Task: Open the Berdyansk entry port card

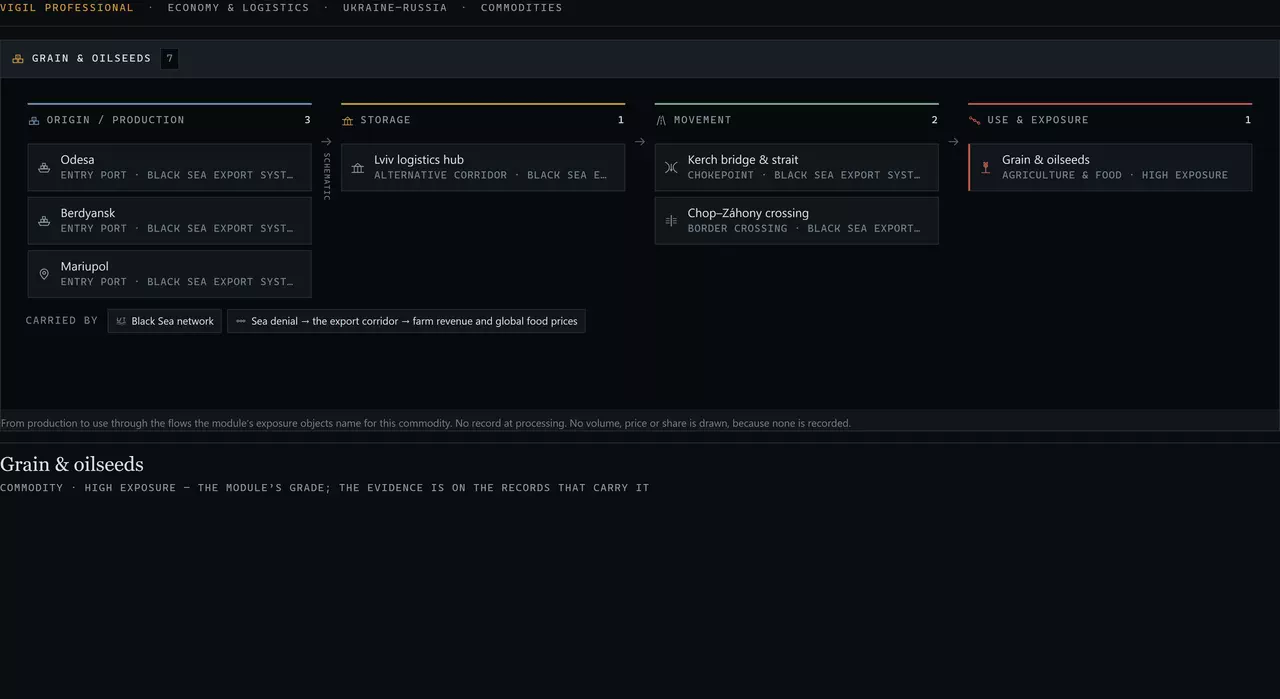Action: [x=170, y=221]
